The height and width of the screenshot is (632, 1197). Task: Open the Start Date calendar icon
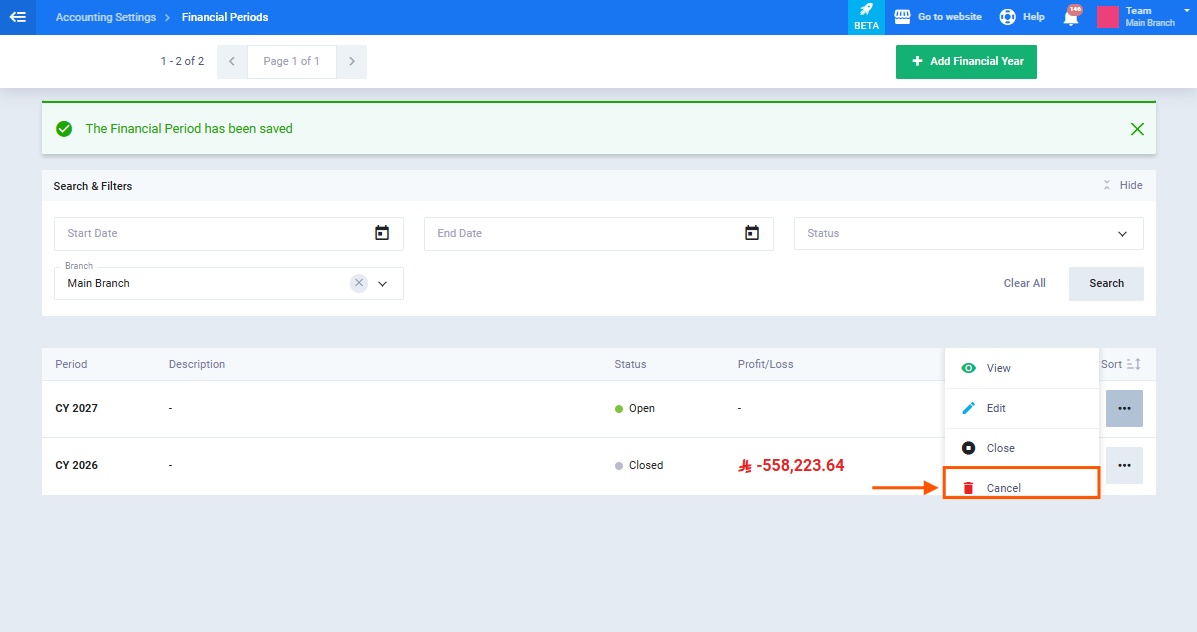coord(382,234)
